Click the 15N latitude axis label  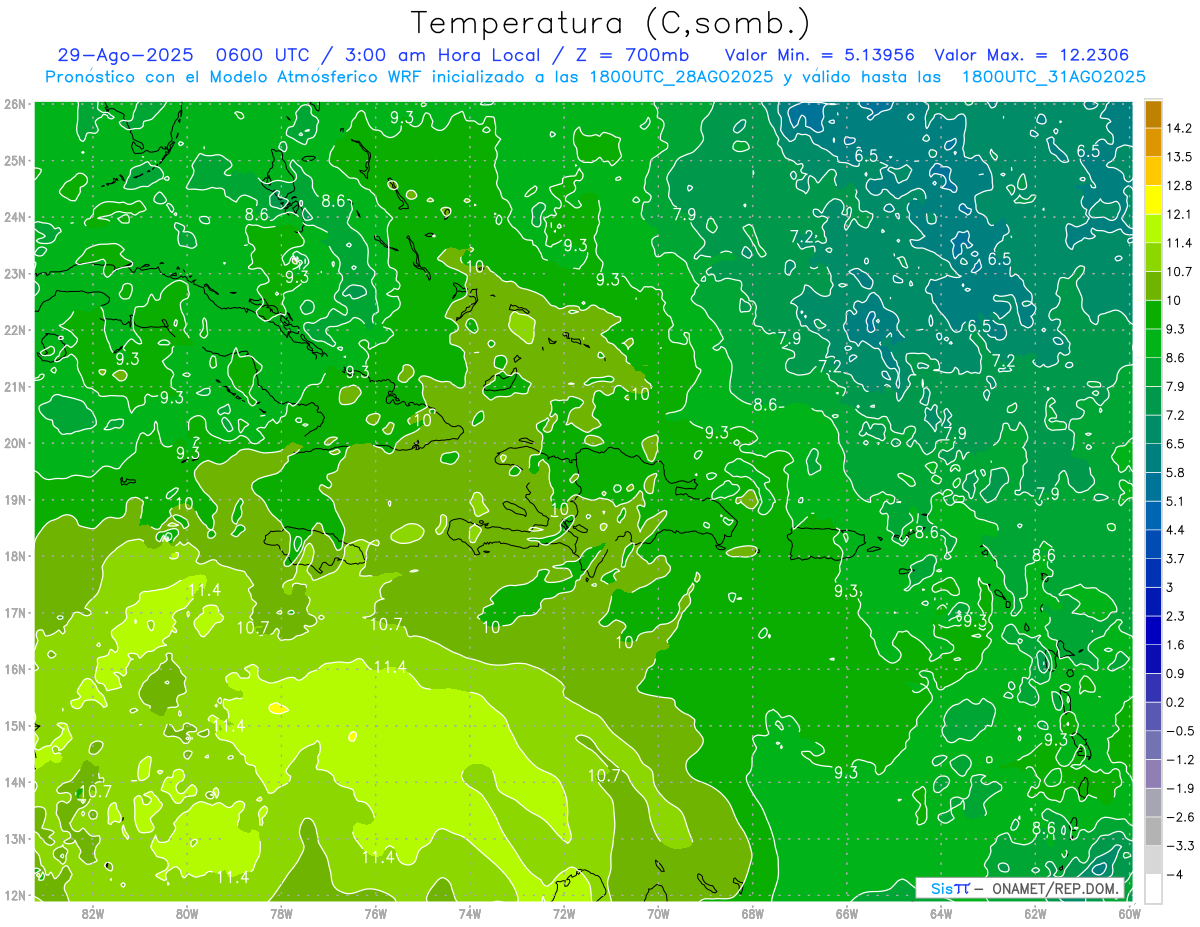click(14, 725)
